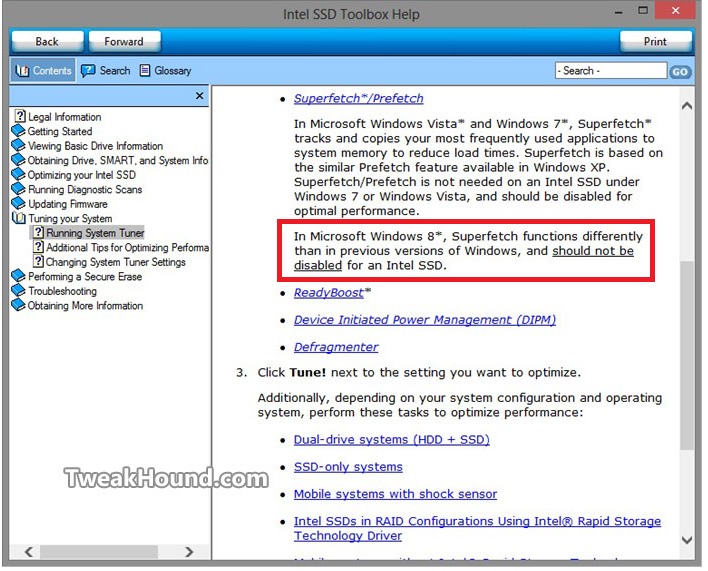Click the Running System Tuner page icon
Image resolution: width=708 pixels, height=571 pixels.
(39, 232)
